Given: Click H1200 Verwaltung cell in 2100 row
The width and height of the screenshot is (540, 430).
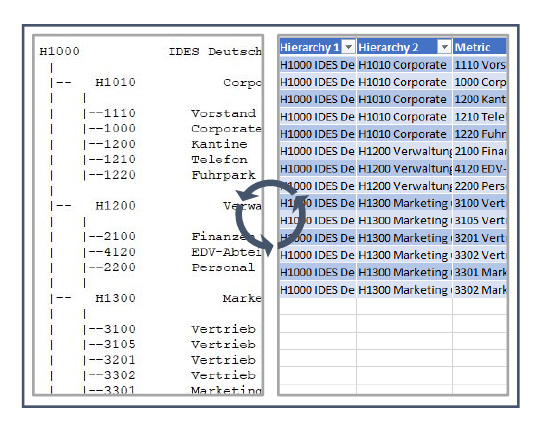Looking at the screenshot, I should (404, 151).
